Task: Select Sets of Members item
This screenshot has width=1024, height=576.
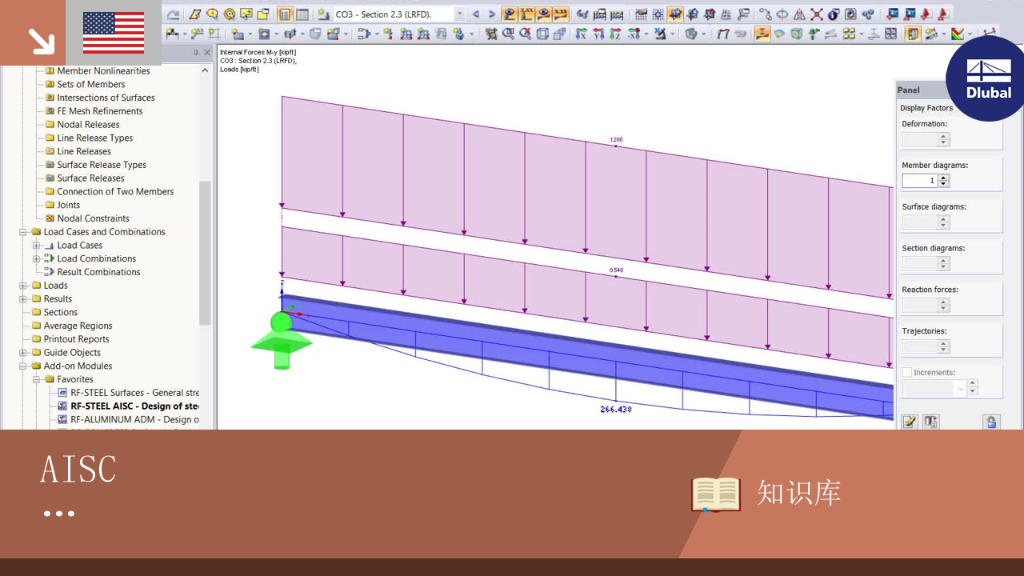Action: click(x=91, y=84)
